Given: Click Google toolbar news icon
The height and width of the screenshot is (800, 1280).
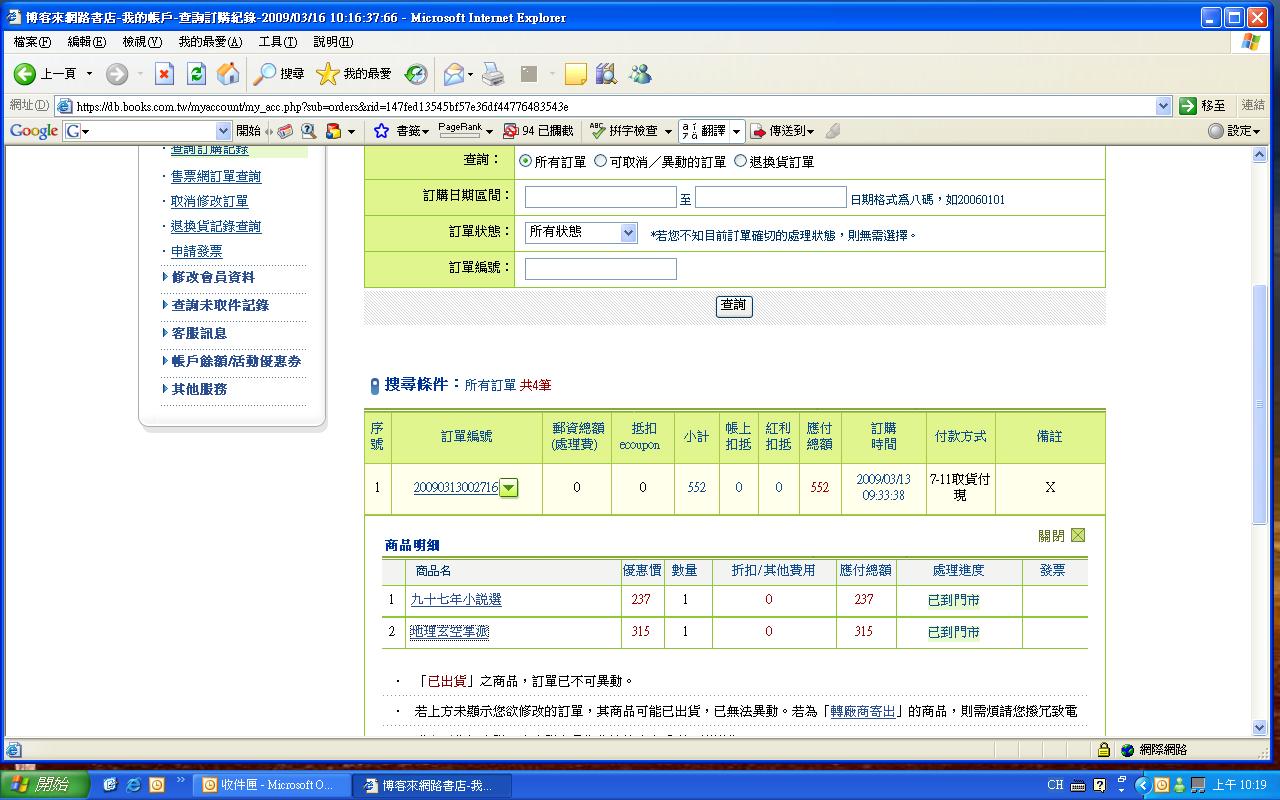Looking at the screenshot, I should coord(285,131).
